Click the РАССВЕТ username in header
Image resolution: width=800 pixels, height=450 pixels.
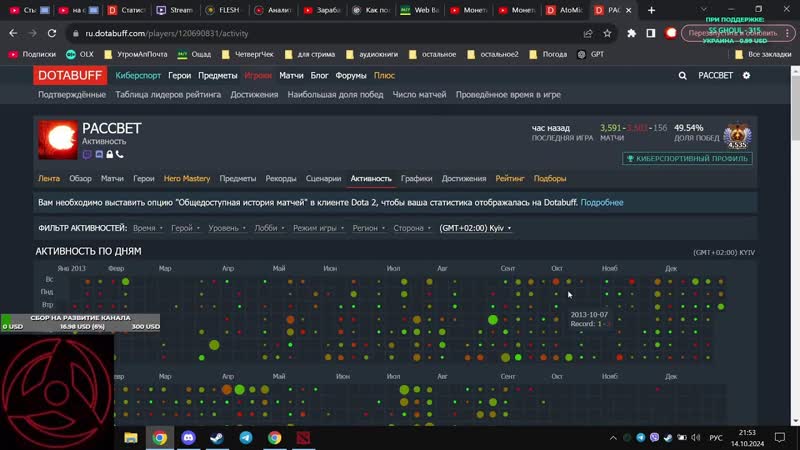coord(715,76)
